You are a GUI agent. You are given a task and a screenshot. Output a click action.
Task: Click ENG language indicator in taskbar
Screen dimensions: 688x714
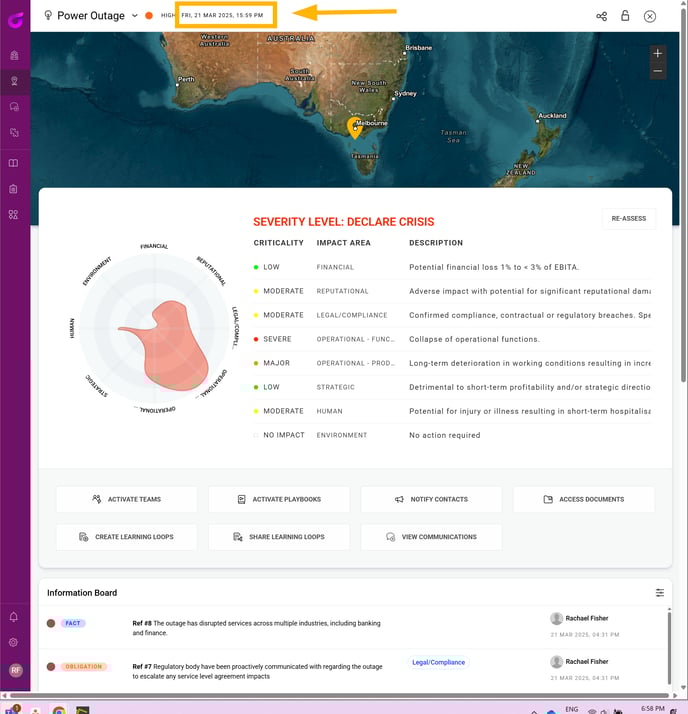pos(571,709)
